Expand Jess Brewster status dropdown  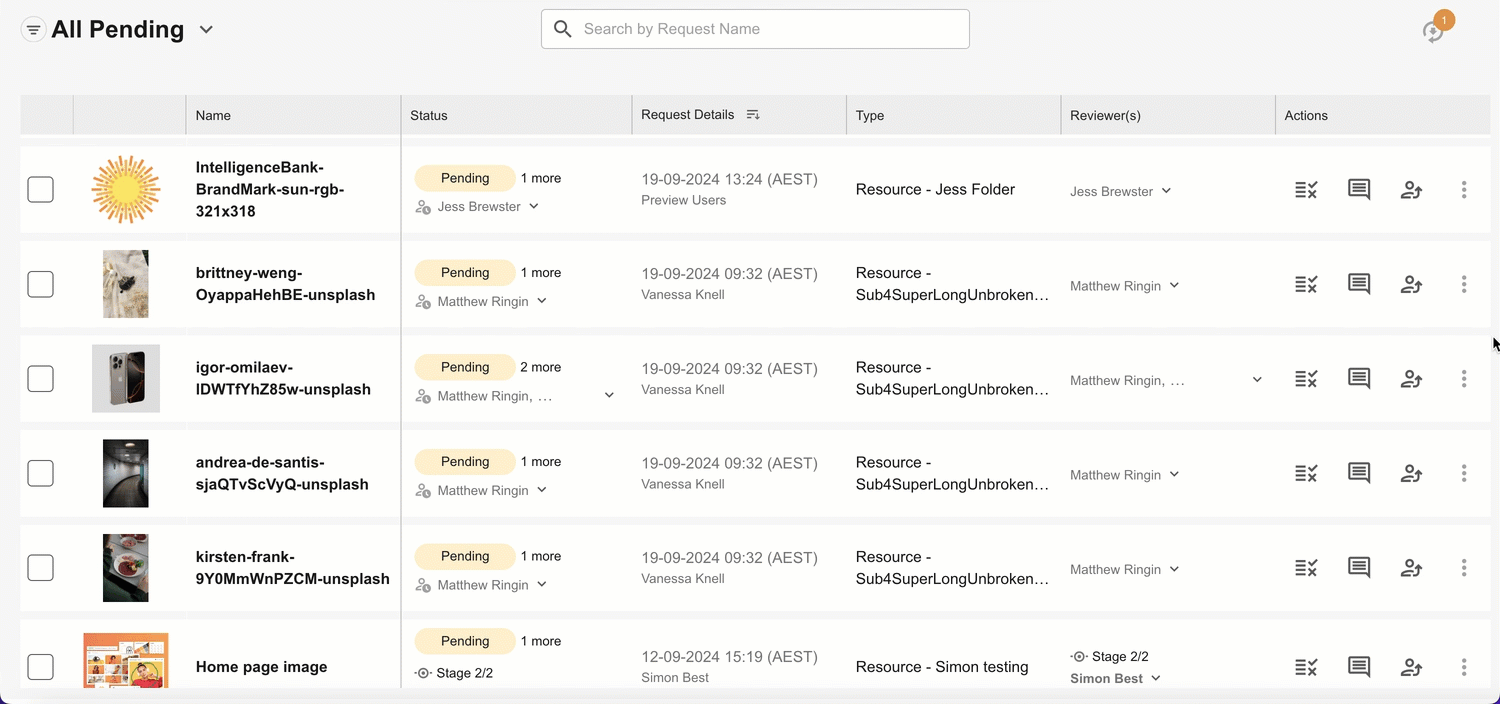click(x=534, y=207)
